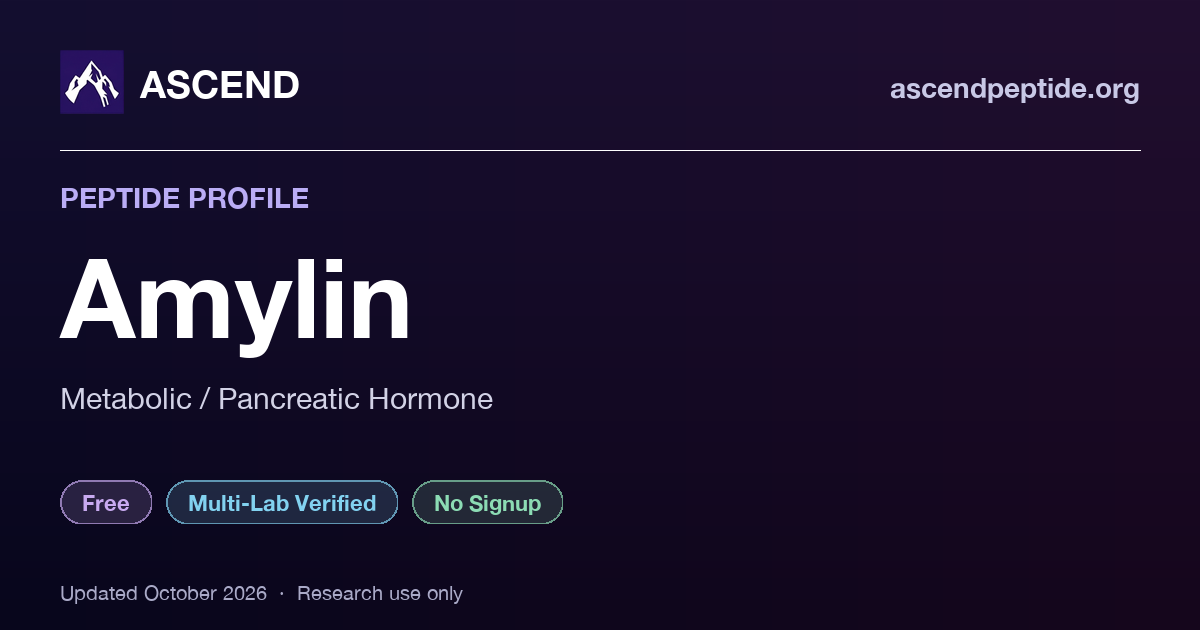Click the green No Signup badge
The image size is (1200, 630).
click(488, 502)
